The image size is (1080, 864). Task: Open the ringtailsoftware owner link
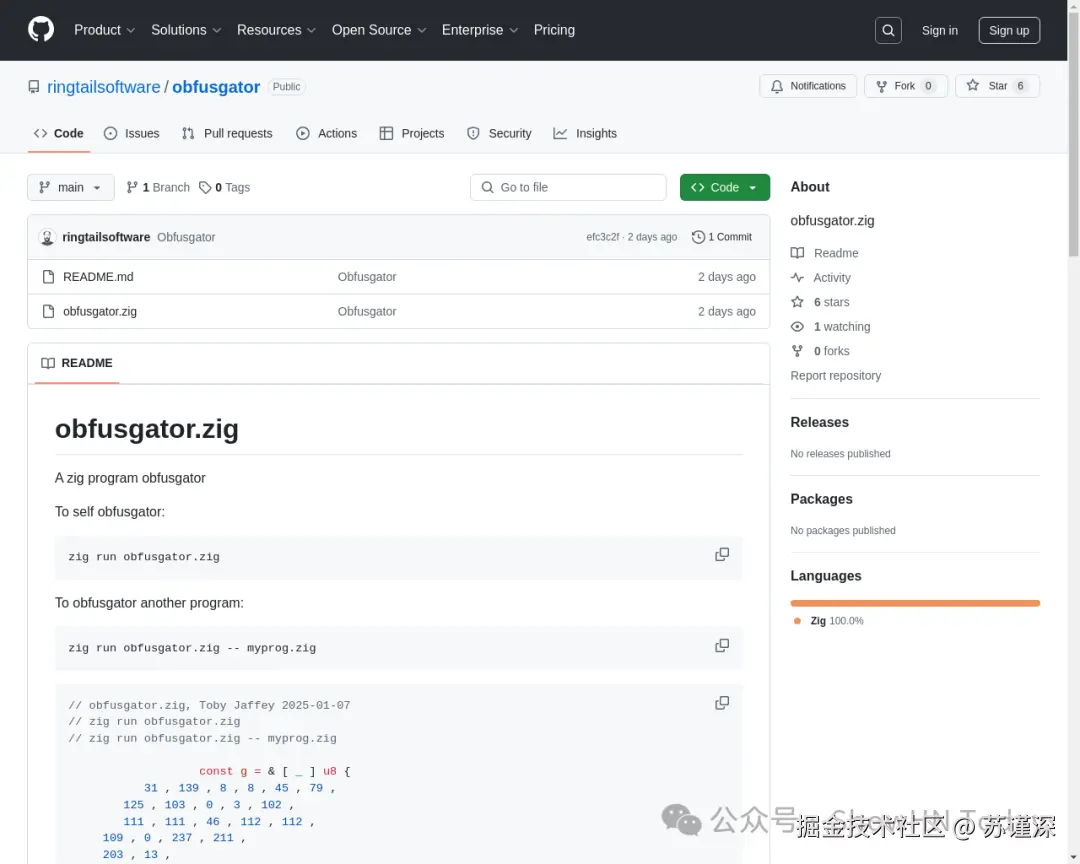click(x=103, y=87)
